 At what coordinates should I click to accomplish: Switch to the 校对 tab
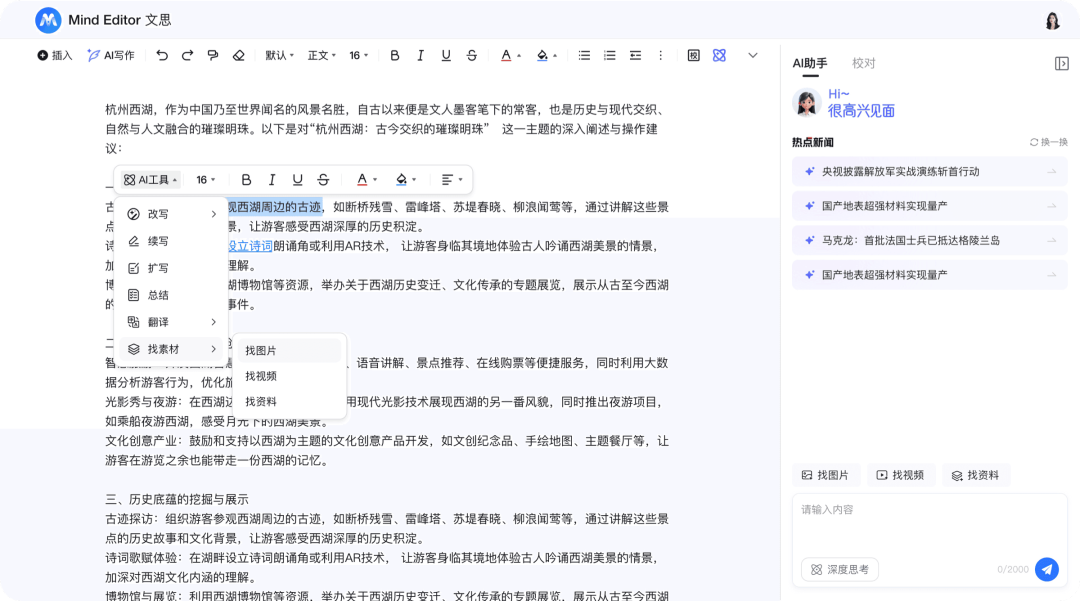(863, 63)
